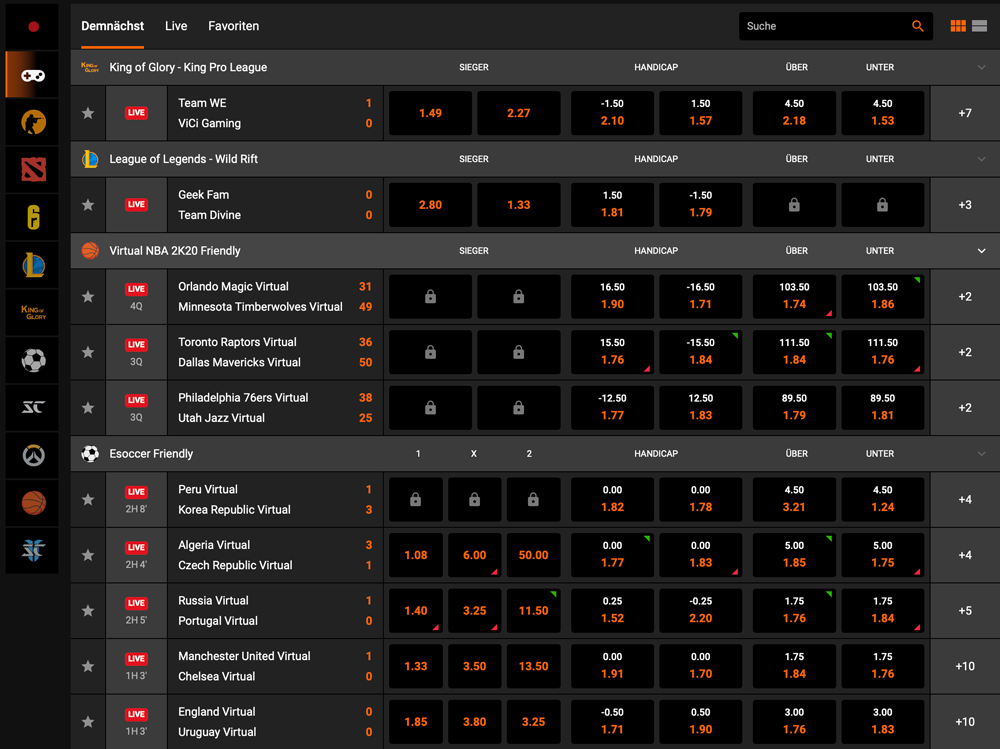Viewport: 1000px width, 749px height.
Task: Open the live red dot sidebar icon
Action: point(33,27)
